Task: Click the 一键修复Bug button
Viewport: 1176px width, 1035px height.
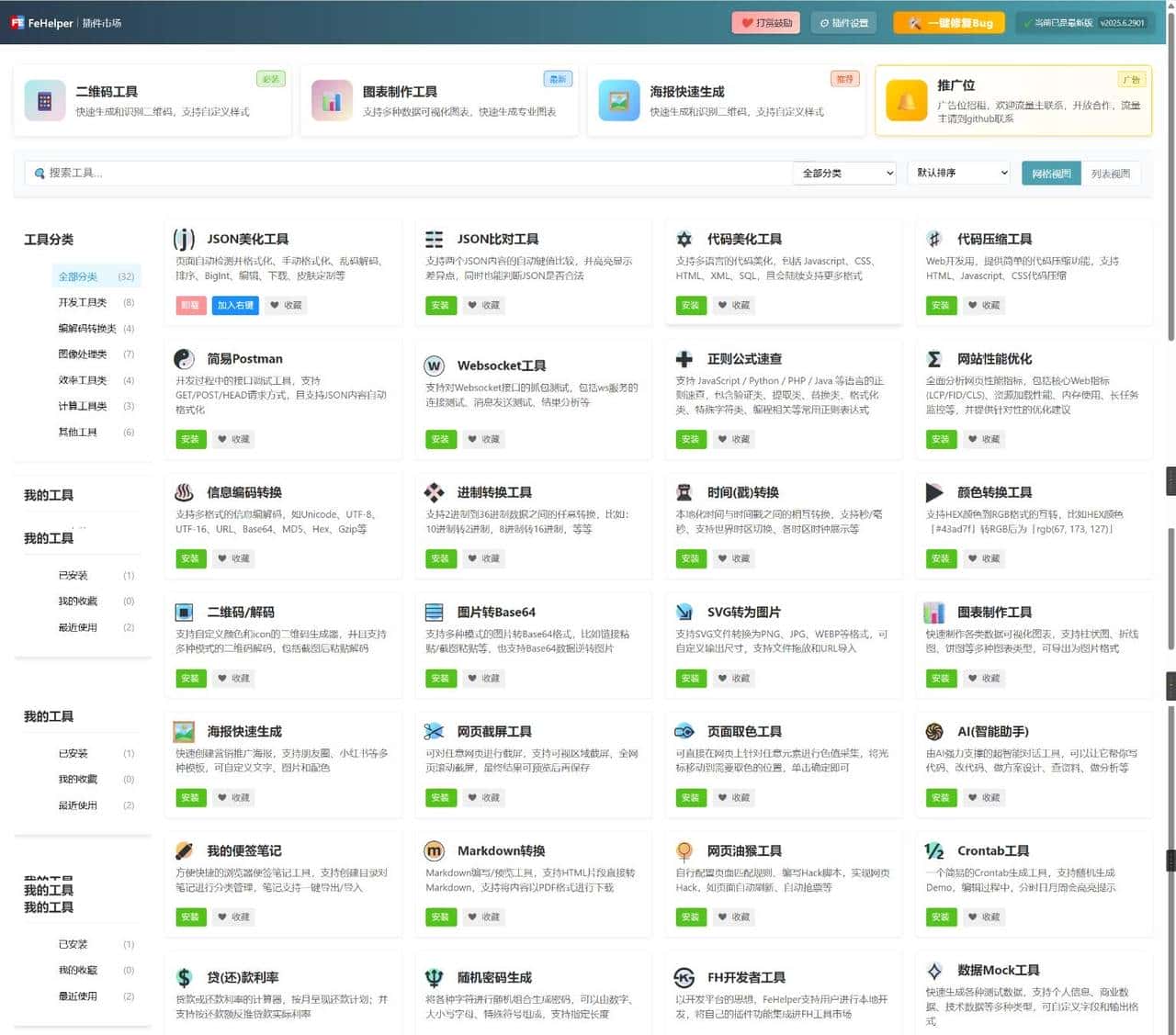Action: click(x=949, y=23)
